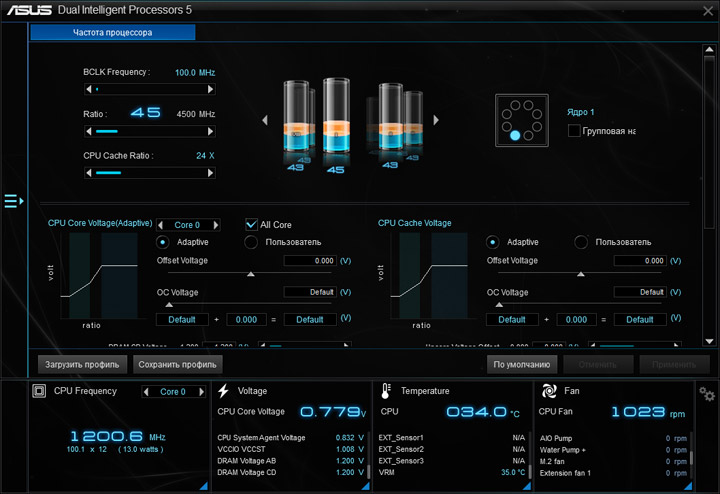This screenshot has height=494, width=720.
Task: Adjust Core Voltage Offset Voltage slider handle
Action: coord(251,274)
